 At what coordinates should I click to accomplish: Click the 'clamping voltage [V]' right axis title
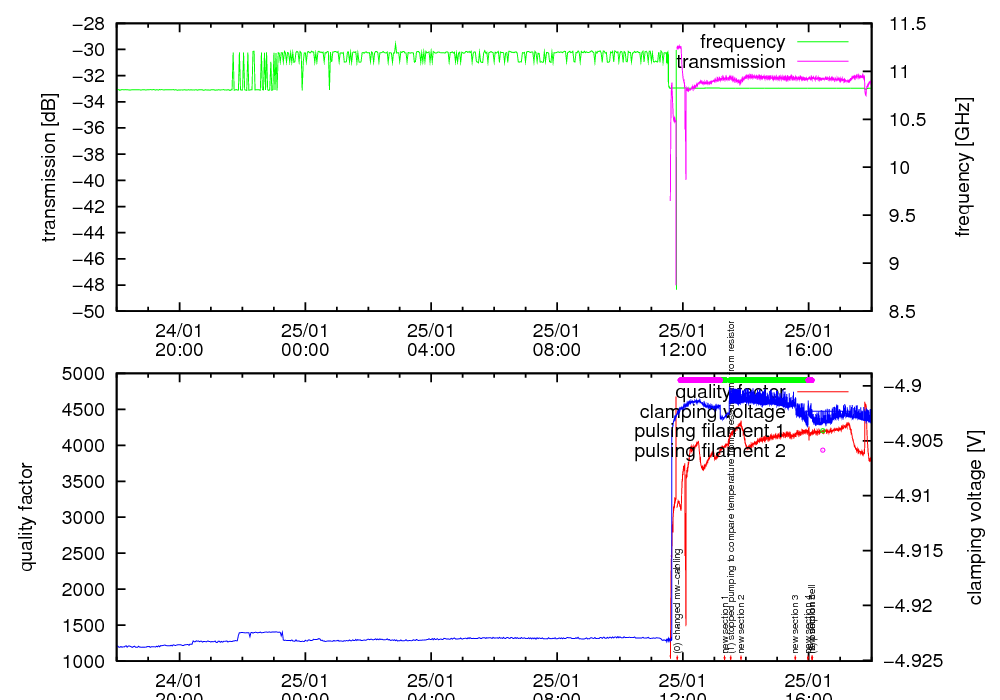point(975,517)
